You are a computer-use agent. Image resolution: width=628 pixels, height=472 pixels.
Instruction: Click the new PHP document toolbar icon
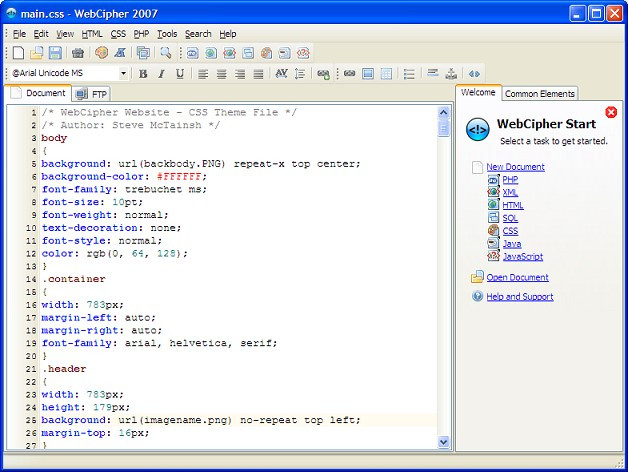(x=193, y=53)
